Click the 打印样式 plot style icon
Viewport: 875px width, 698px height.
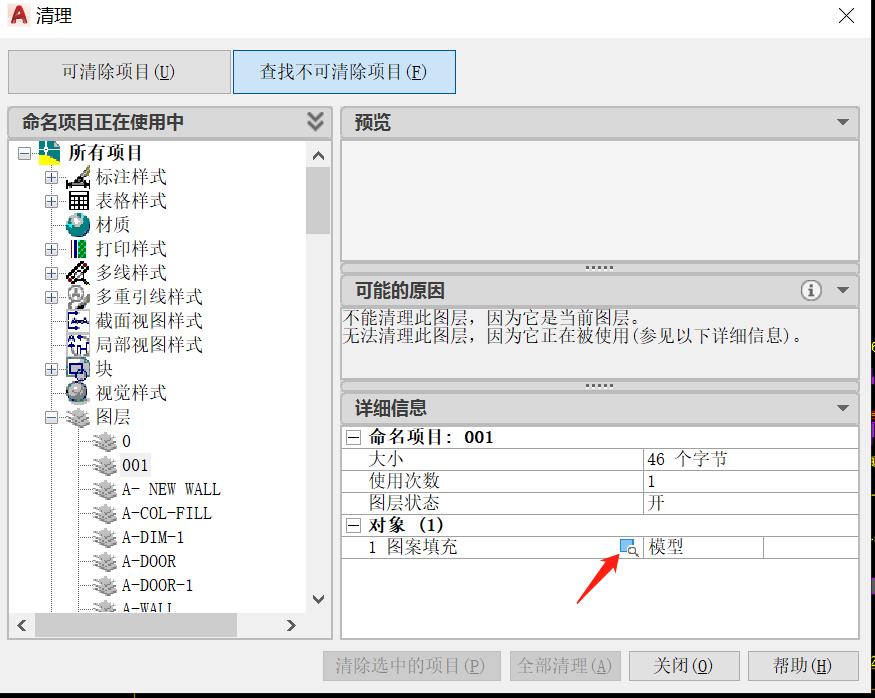[78, 249]
